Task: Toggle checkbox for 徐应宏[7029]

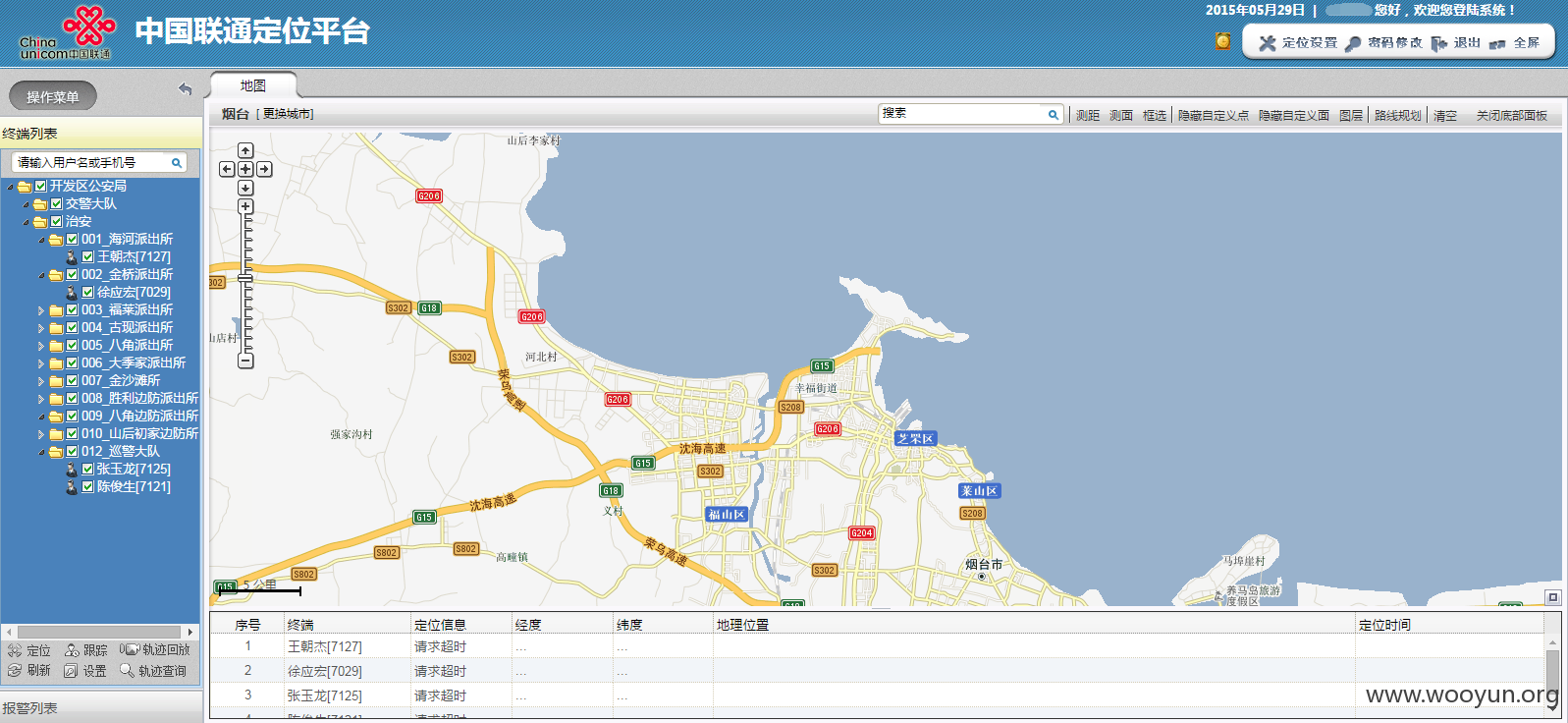Action: 87,292
